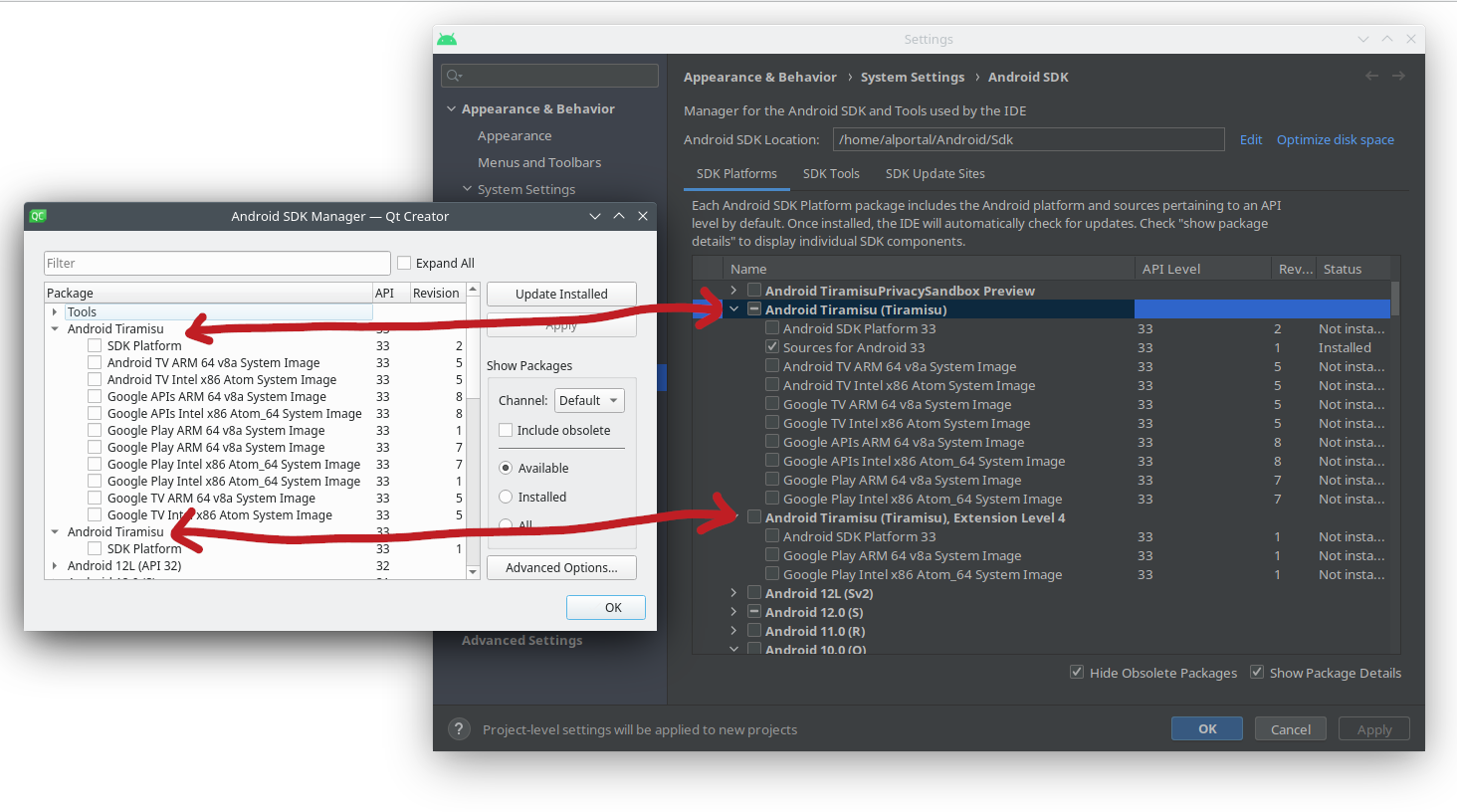1457x812 pixels.
Task: Open Menus and Toolbars settings page
Action: (539, 162)
